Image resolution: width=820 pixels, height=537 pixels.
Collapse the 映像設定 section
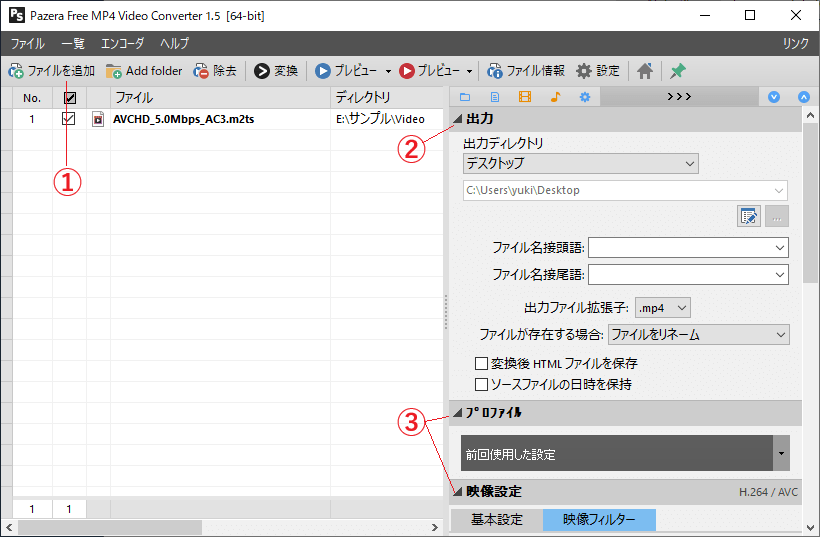[458, 492]
